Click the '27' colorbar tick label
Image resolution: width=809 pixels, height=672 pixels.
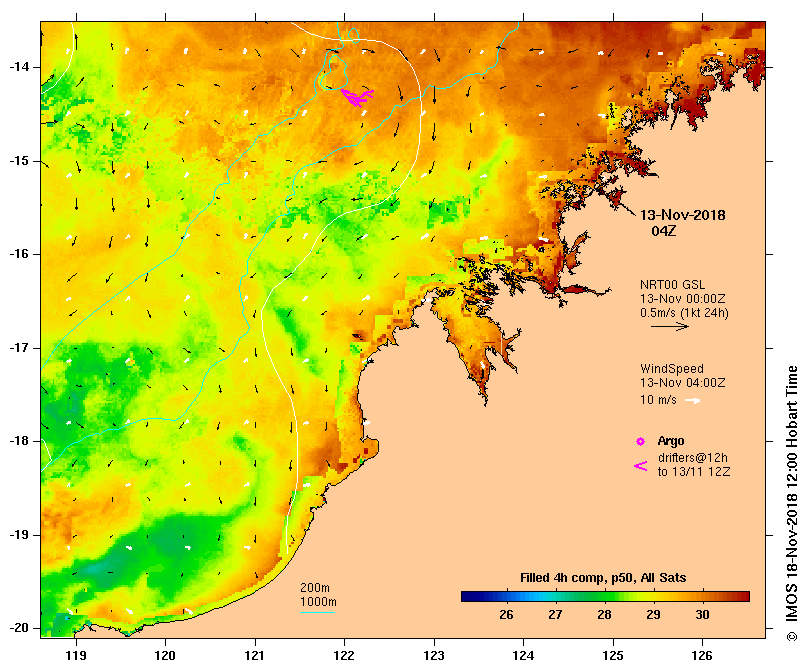(x=555, y=615)
